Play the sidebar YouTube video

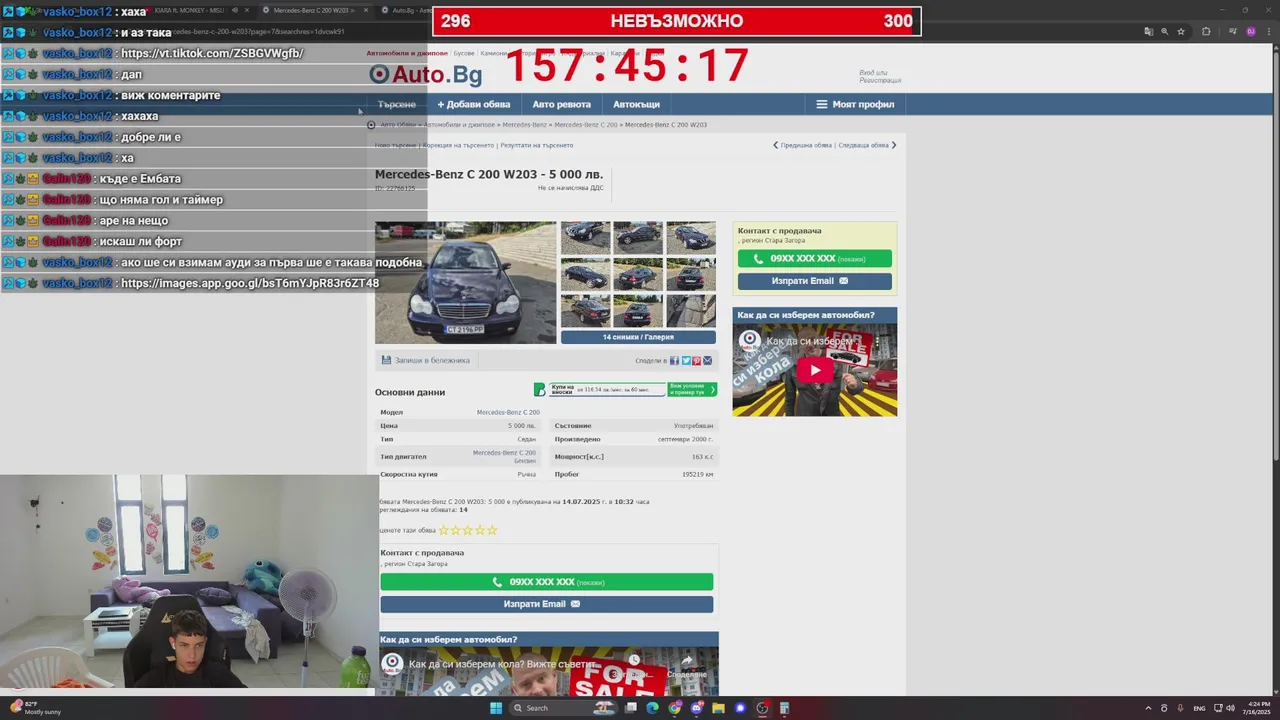(x=814, y=370)
